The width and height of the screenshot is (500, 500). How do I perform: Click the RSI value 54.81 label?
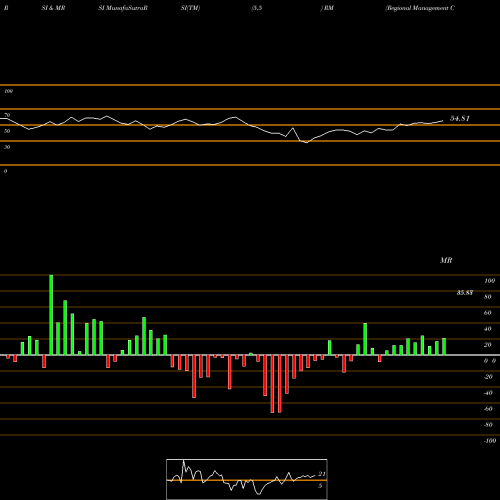coord(460,118)
